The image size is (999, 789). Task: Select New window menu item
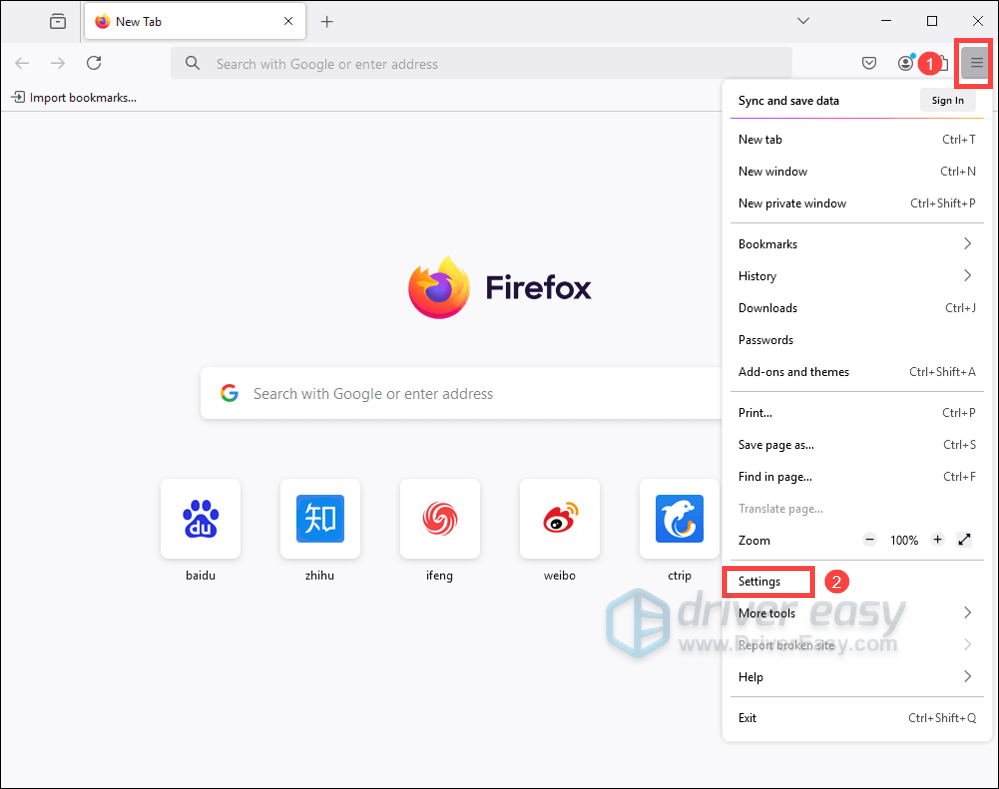click(x=857, y=171)
